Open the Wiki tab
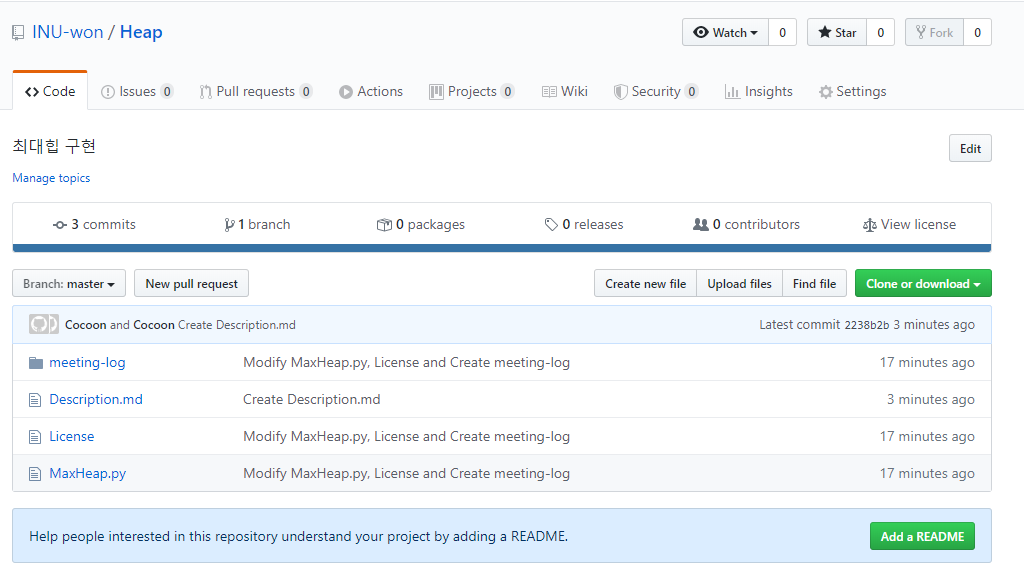The image size is (1024, 585). [x=565, y=91]
